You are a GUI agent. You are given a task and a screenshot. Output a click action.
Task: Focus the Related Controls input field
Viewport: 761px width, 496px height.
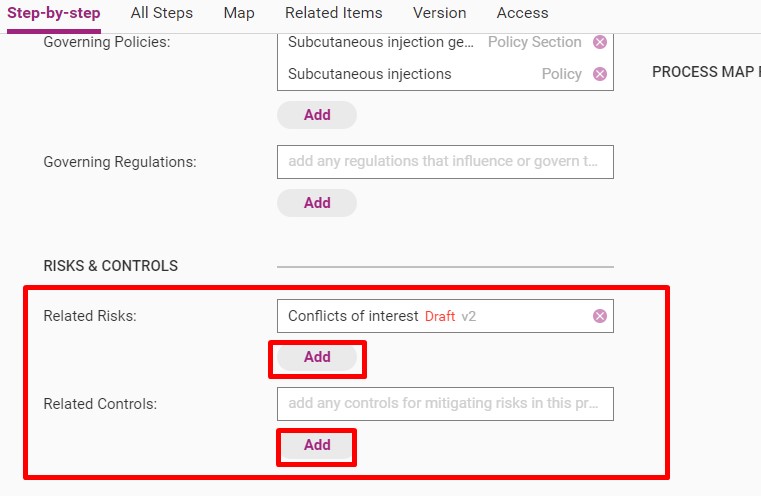click(445, 404)
